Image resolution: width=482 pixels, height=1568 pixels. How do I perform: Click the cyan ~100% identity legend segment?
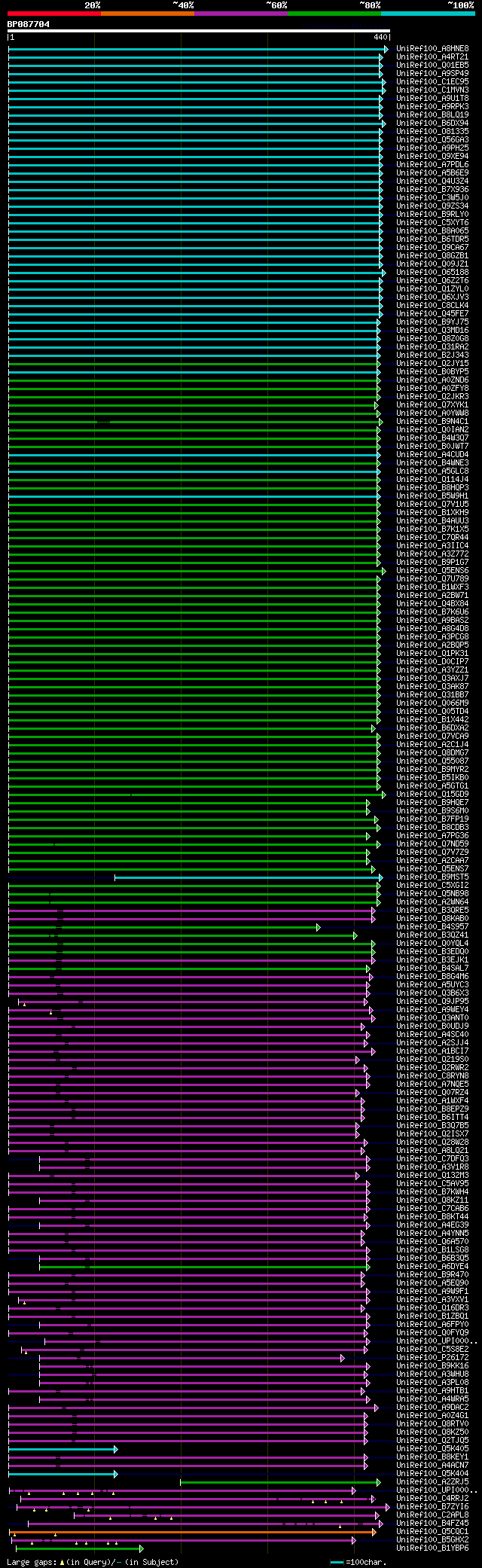pyautogui.click(x=428, y=14)
